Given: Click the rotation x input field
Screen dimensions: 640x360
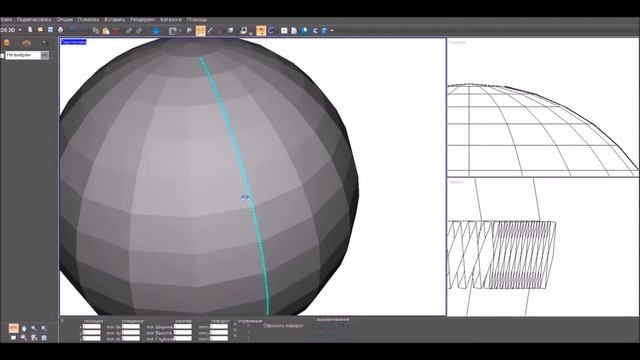Looking at the screenshot, I should (219, 327).
